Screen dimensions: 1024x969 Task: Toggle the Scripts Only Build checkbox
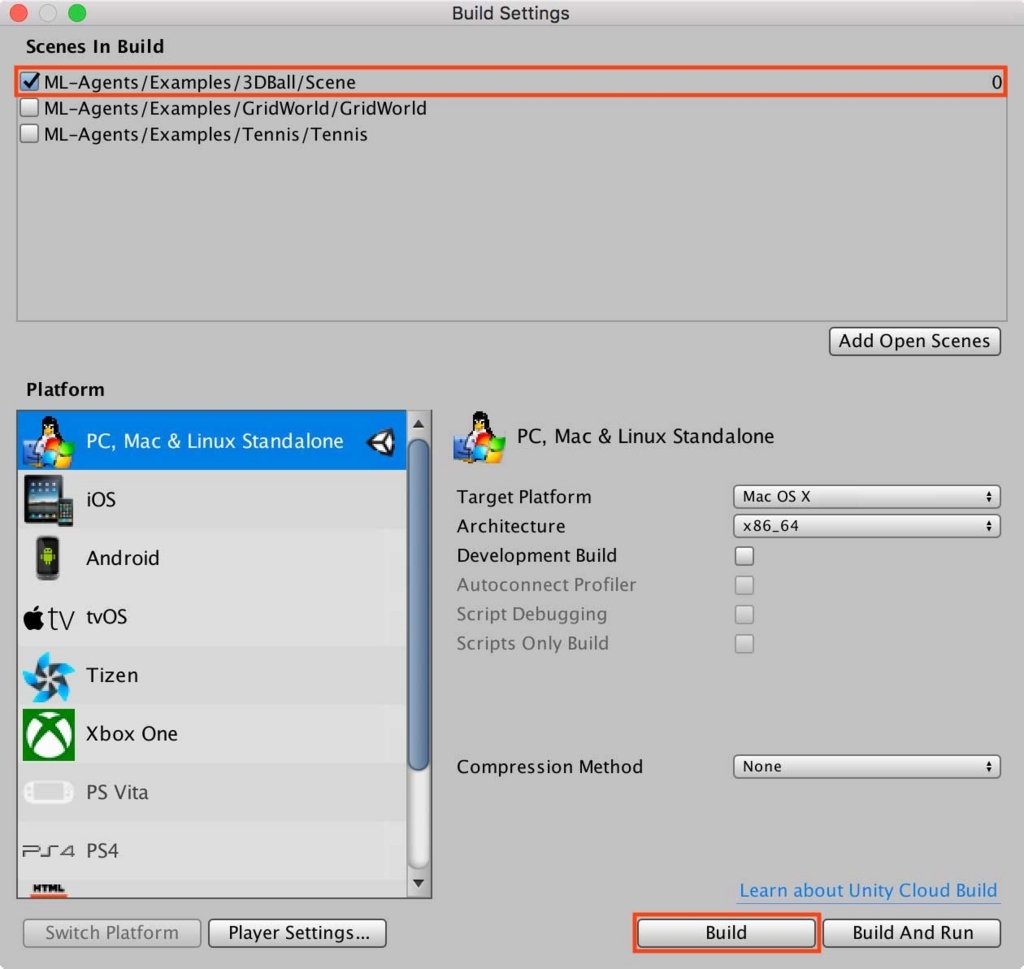coord(744,644)
